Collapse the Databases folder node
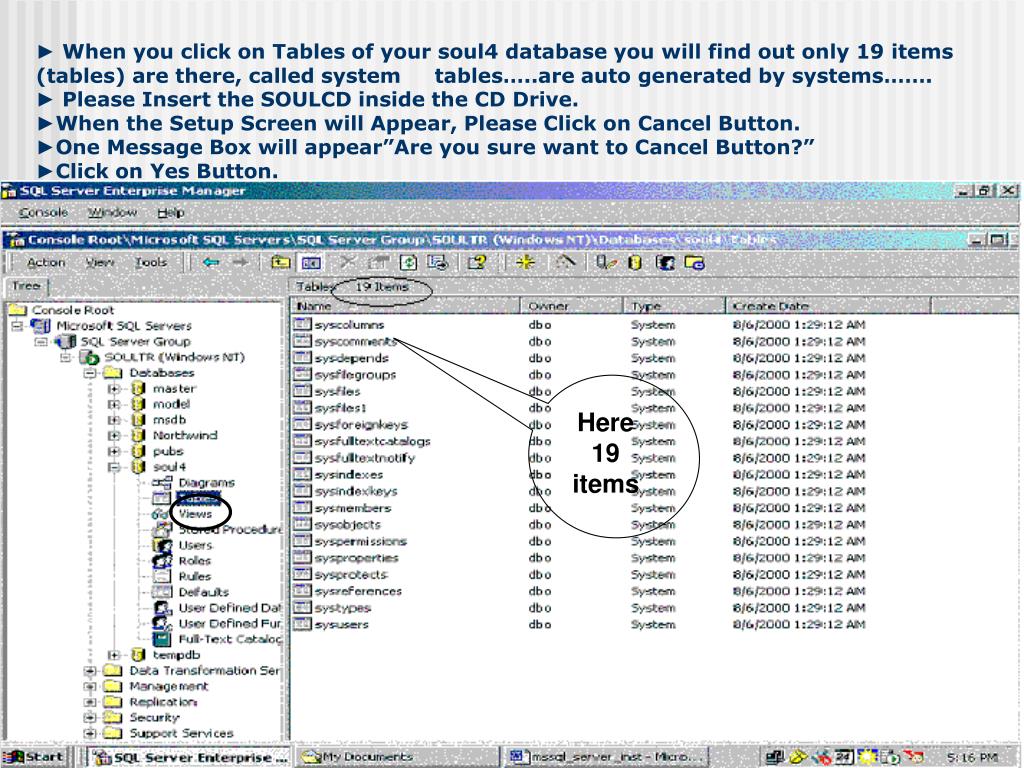Screen dimensions: 1024x768 90,373
